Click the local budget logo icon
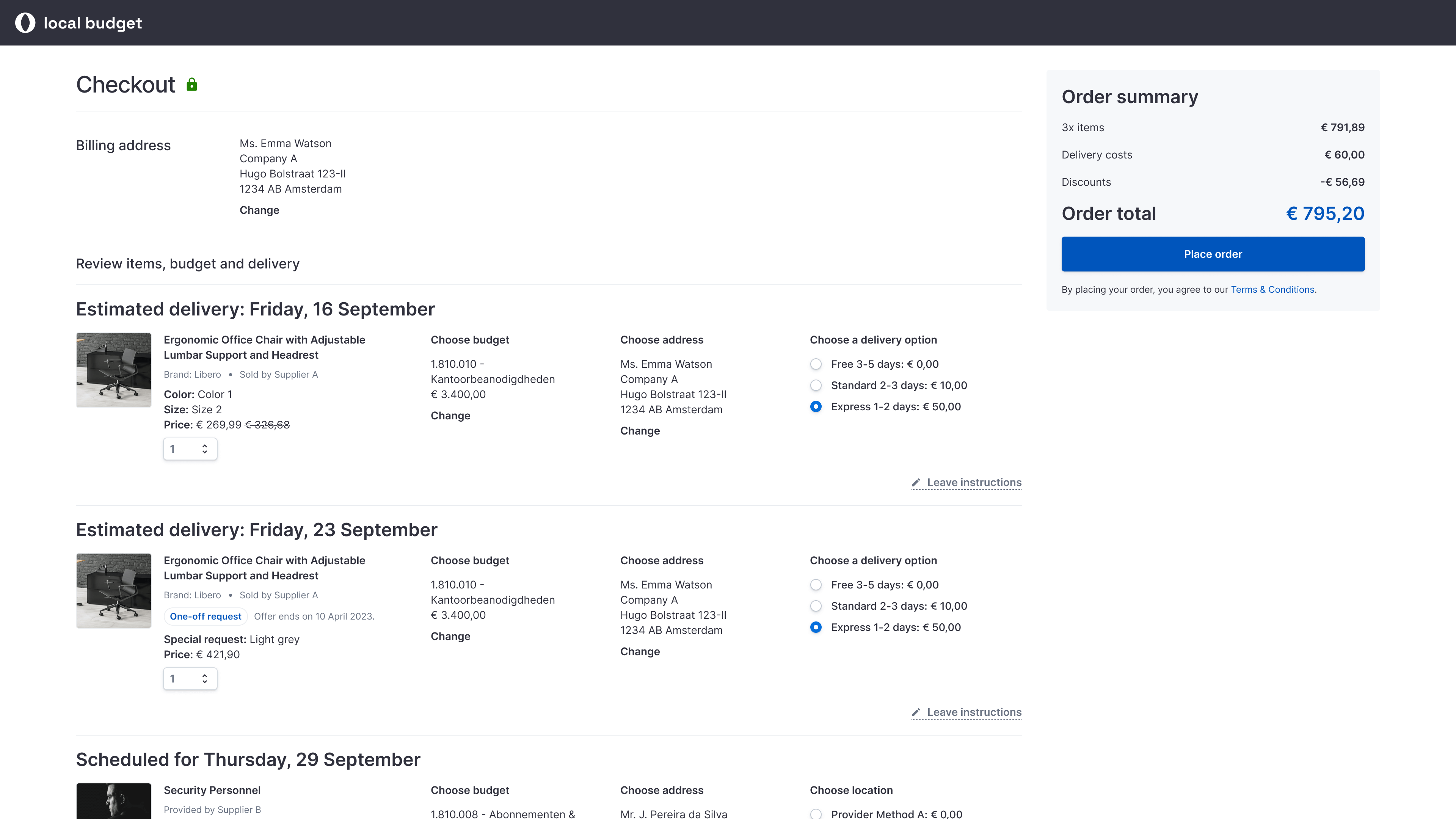This screenshot has width=1456, height=819. (25, 23)
